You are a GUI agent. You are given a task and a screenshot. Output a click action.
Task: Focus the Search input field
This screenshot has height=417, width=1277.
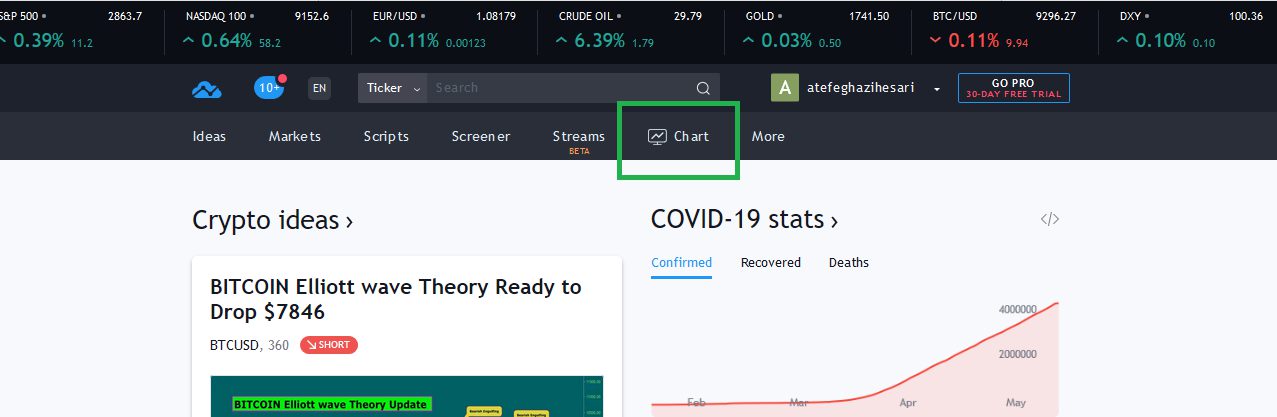pos(560,88)
